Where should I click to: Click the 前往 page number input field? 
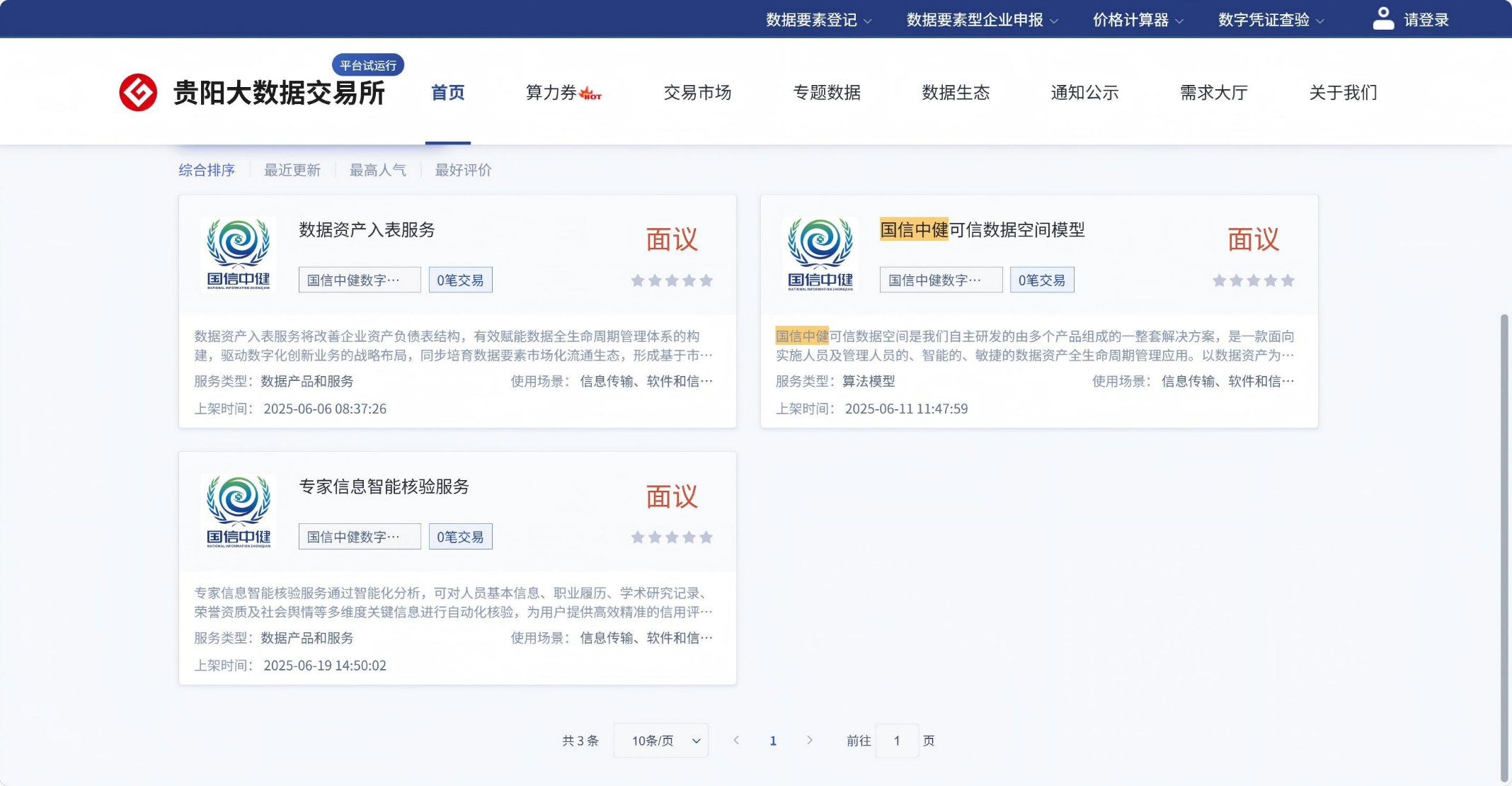(x=896, y=741)
